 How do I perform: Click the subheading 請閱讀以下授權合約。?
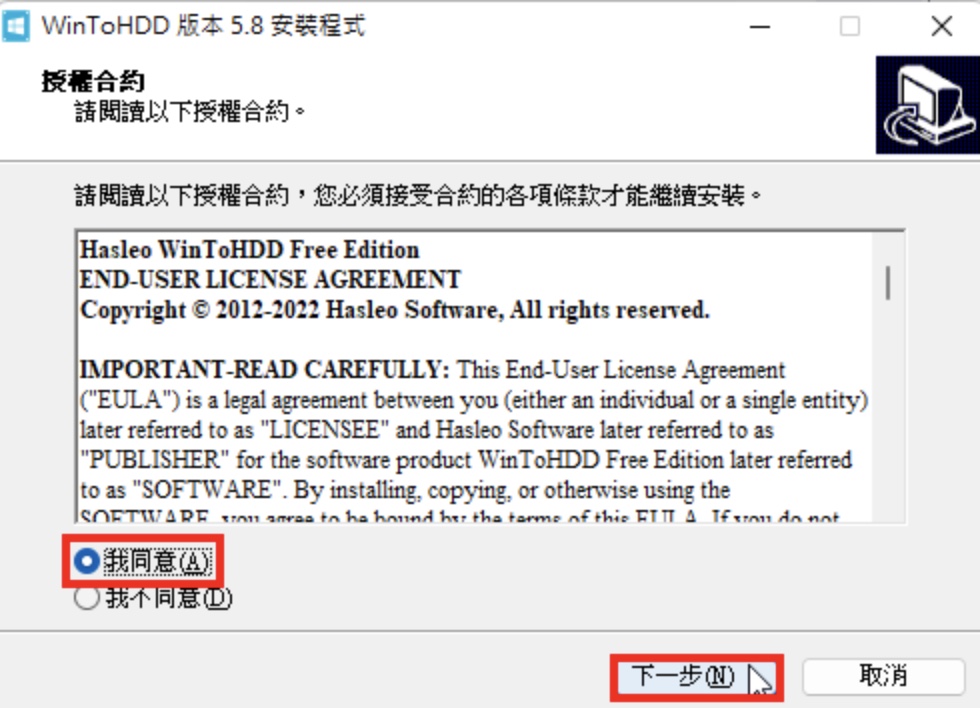pyautogui.click(x=190, y=112)
